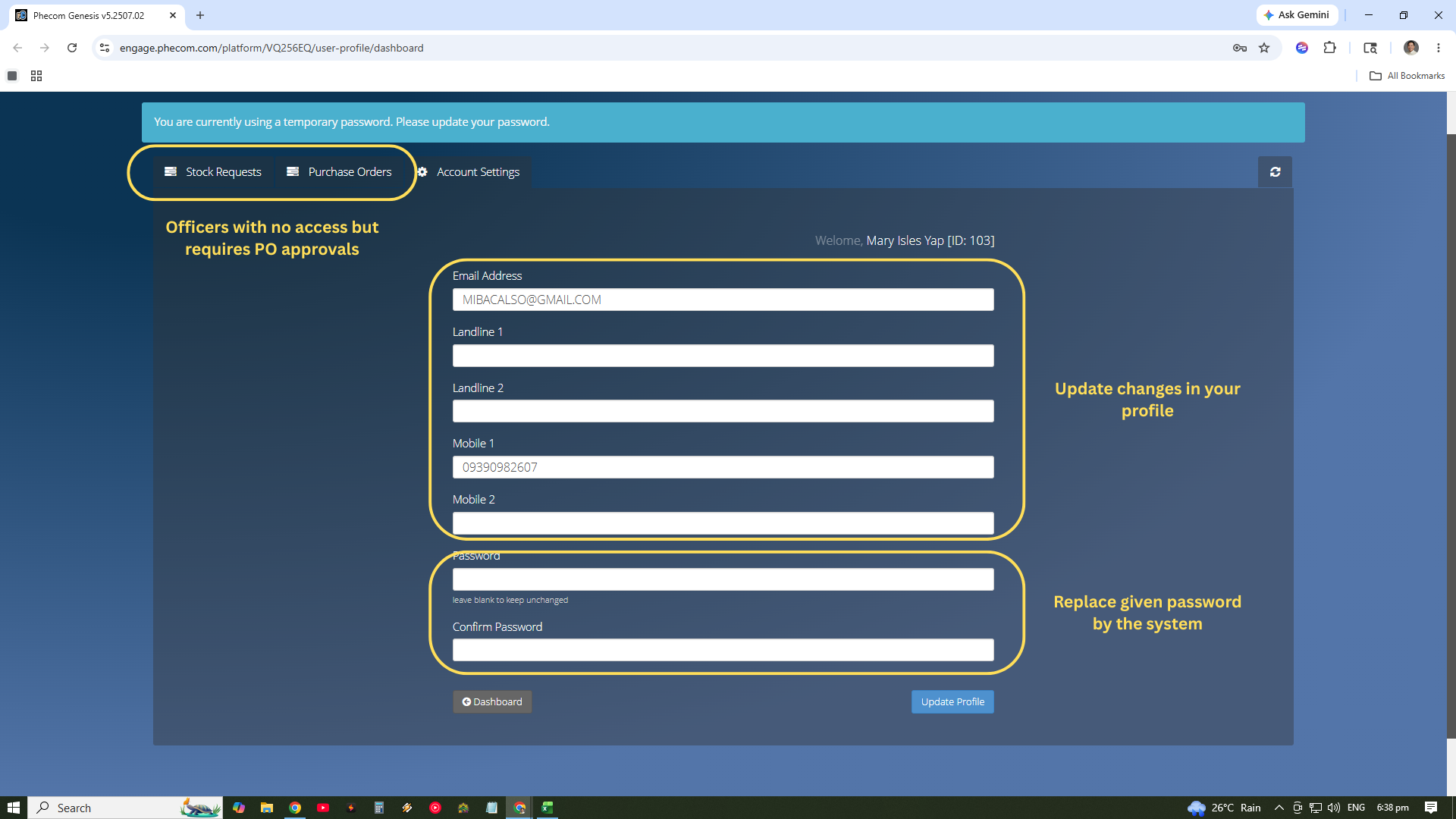1456x819 pixels.
Task: Open the search tabs side panel icon
Action: pyautogui.click(x=1370, y=48)
